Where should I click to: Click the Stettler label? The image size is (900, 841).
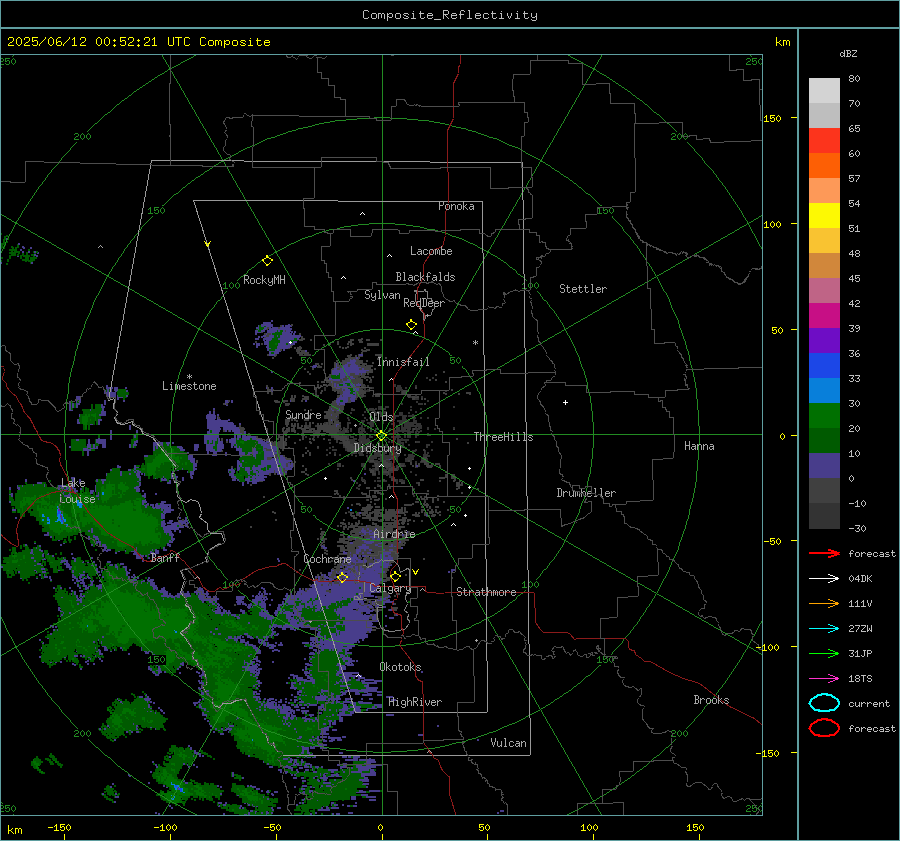click(x=583, y=289)
